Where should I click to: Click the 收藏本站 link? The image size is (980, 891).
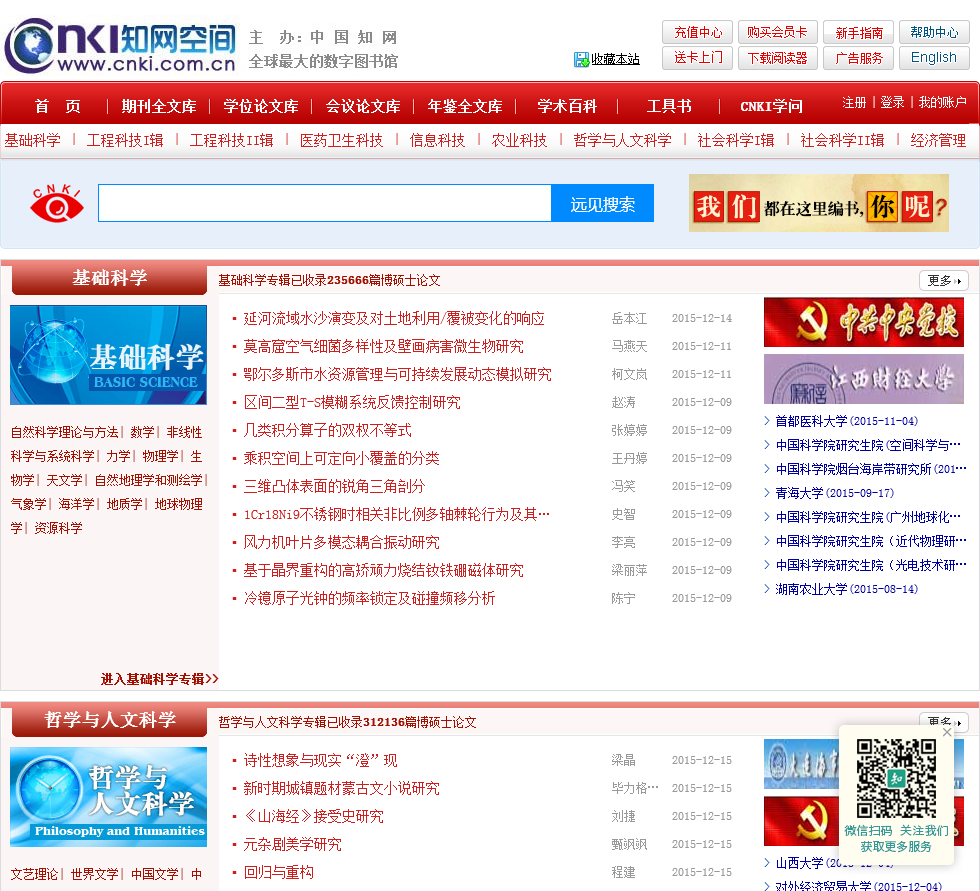(x=616, y=59)
